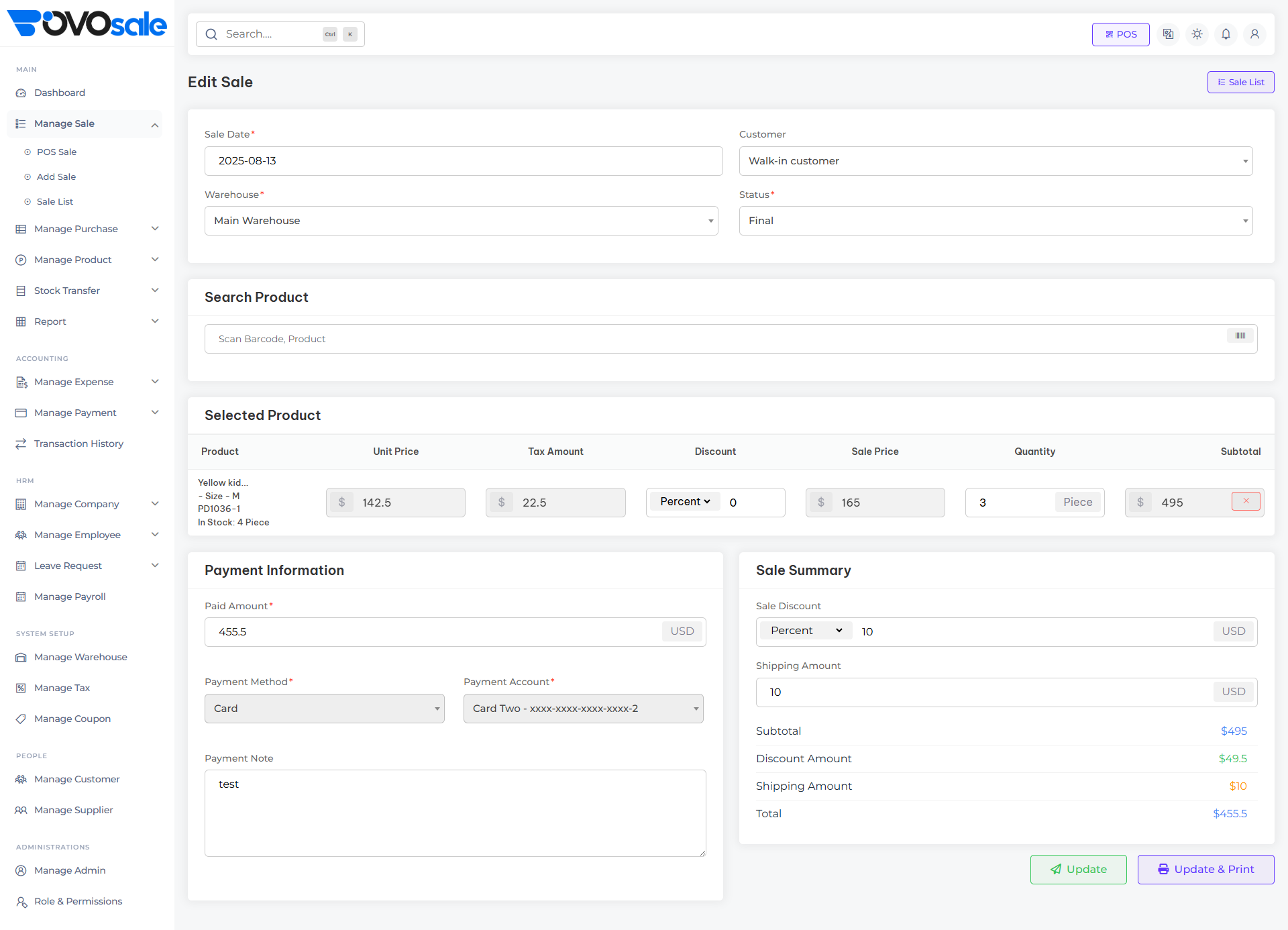Click the Payment Note textarea

[x=455, y=813]
